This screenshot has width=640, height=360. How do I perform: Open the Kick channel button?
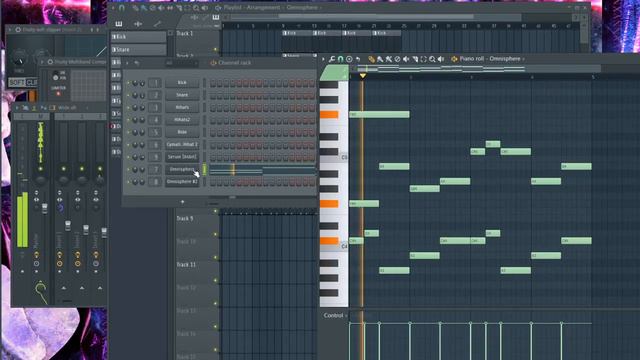[182, 83]
